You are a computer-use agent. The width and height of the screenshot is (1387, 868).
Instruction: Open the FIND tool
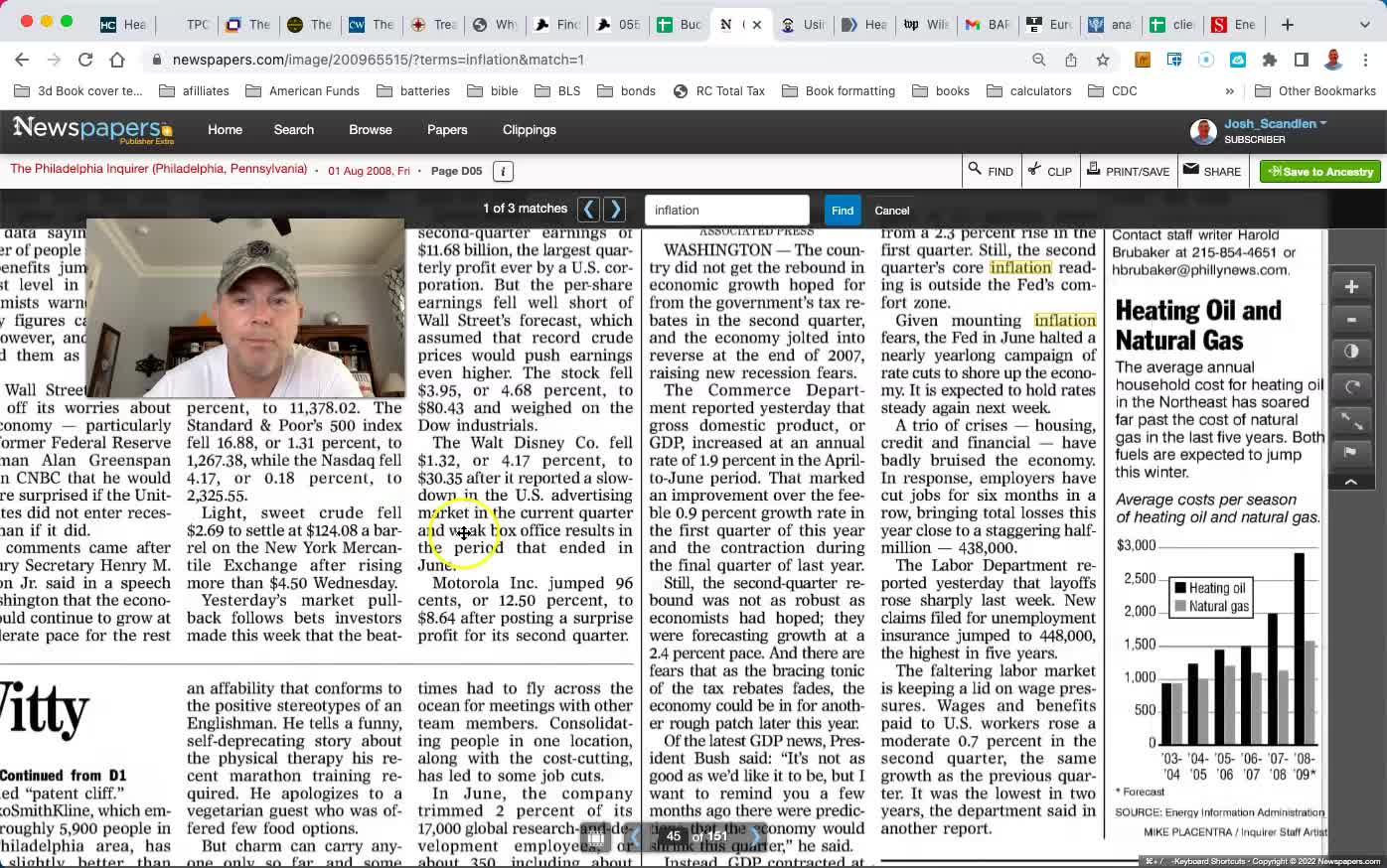click(991, 171)
